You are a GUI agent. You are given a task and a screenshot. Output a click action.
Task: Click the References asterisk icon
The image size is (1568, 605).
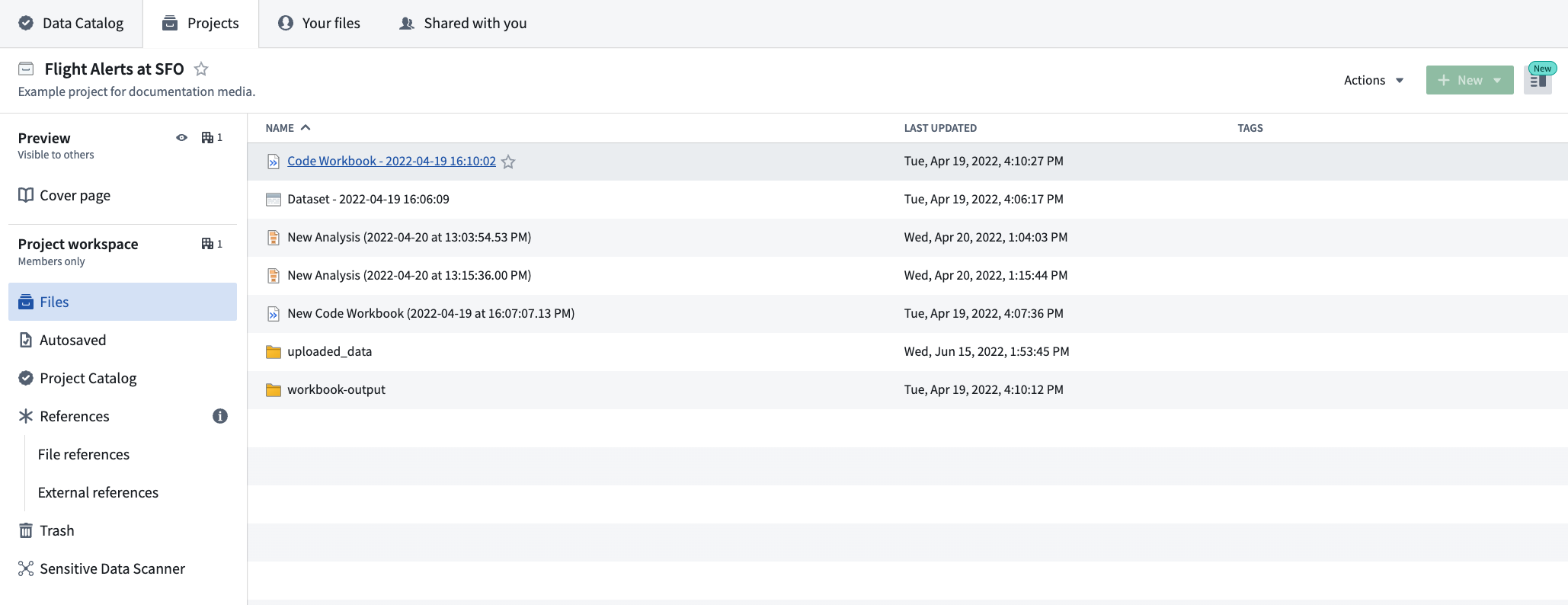(x=26, y=416)
